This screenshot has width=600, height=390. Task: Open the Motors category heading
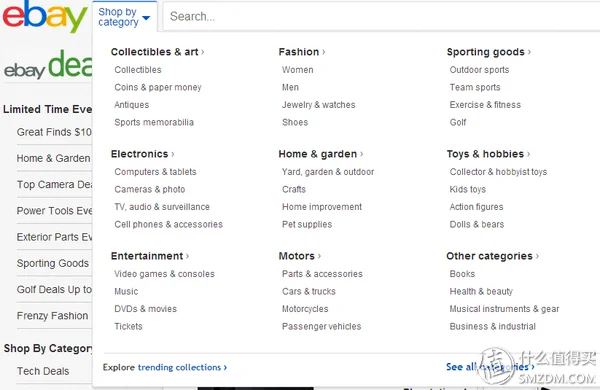point(300,256)
